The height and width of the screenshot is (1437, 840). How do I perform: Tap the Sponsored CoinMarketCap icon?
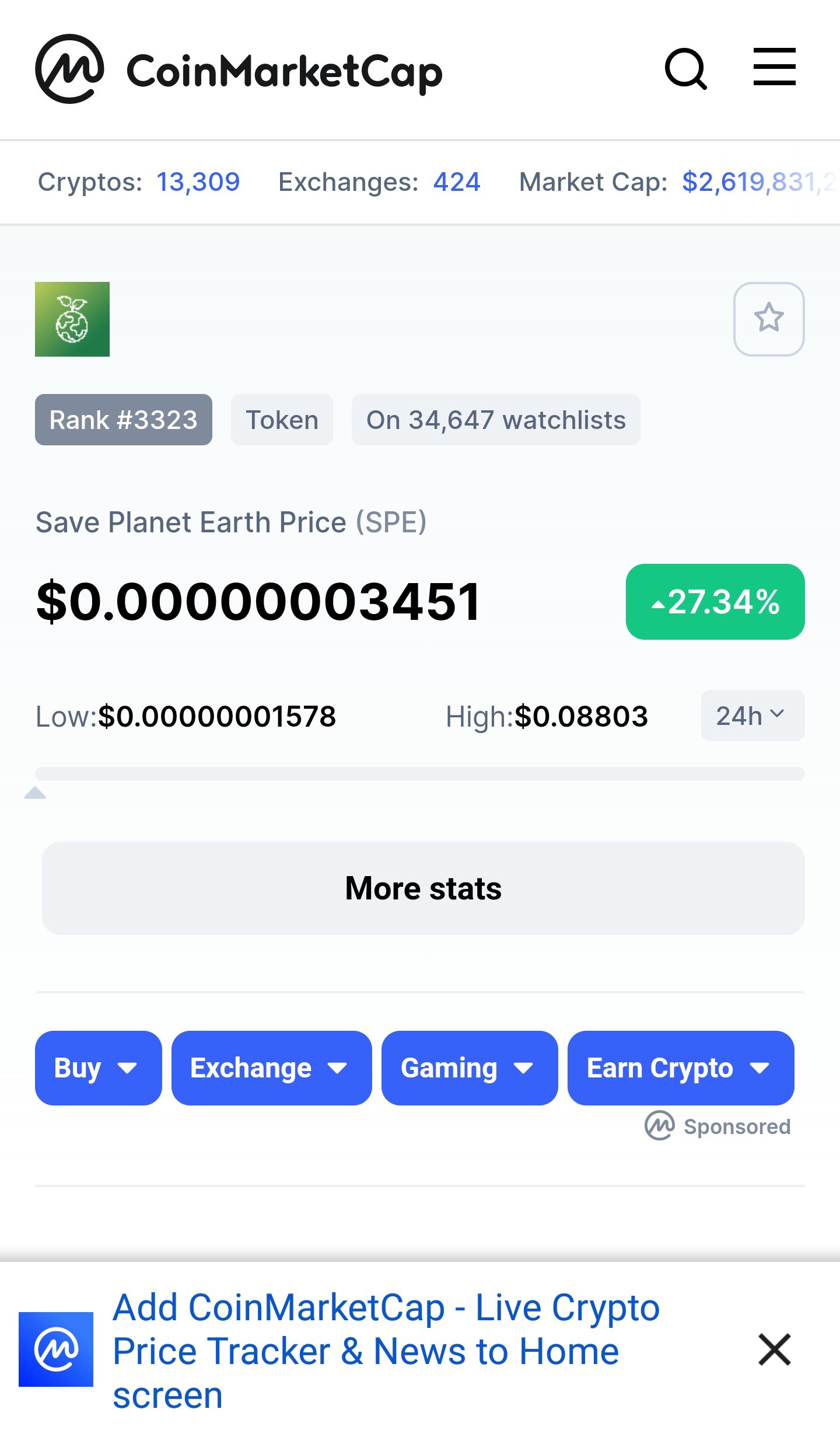point(660,1125)
